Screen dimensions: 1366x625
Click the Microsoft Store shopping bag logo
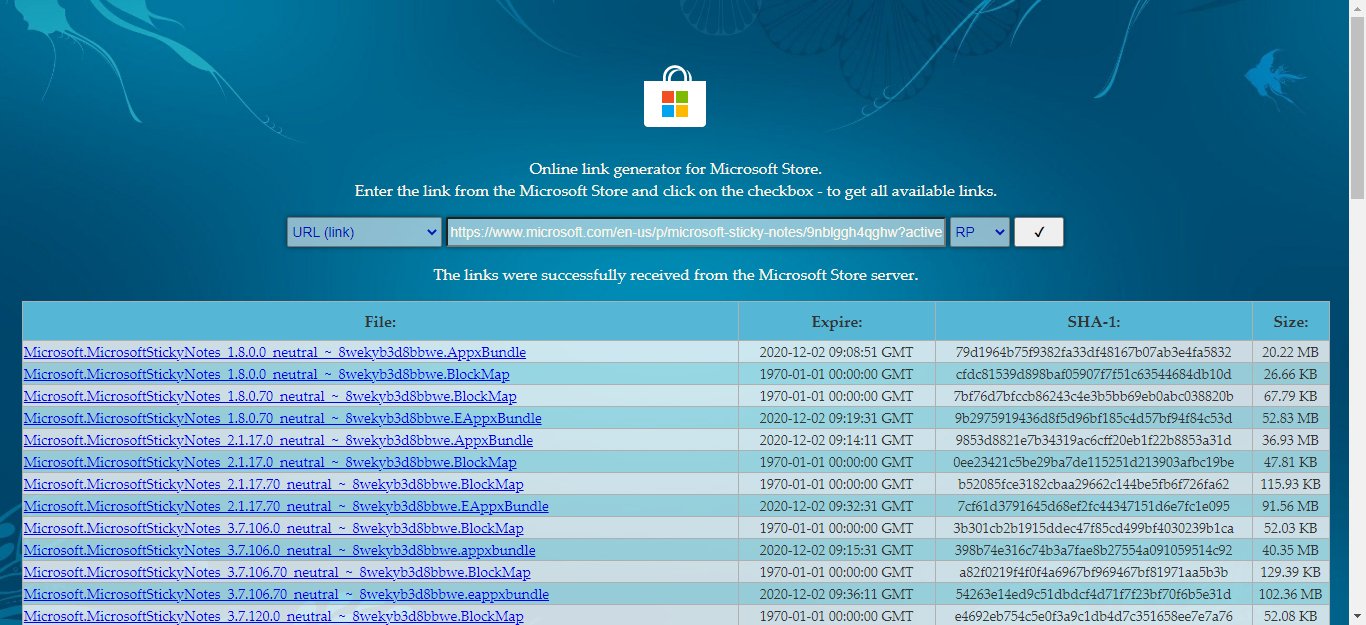(675, 96)
